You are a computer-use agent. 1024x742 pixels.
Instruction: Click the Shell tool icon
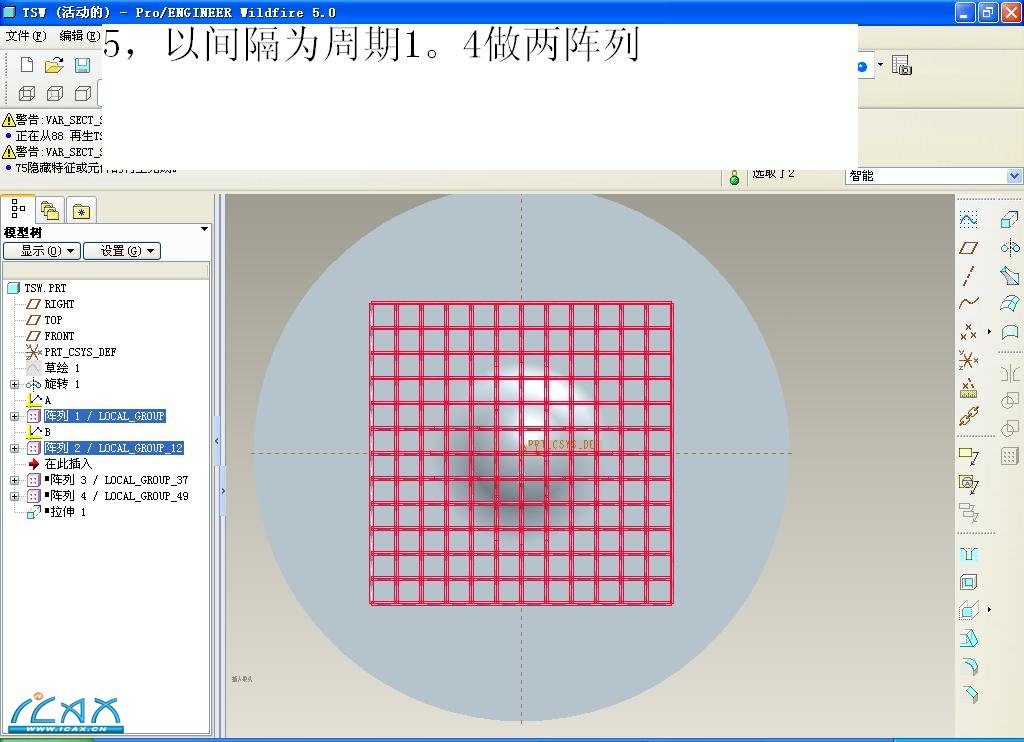pyautogui.click(x=968, y=582)
